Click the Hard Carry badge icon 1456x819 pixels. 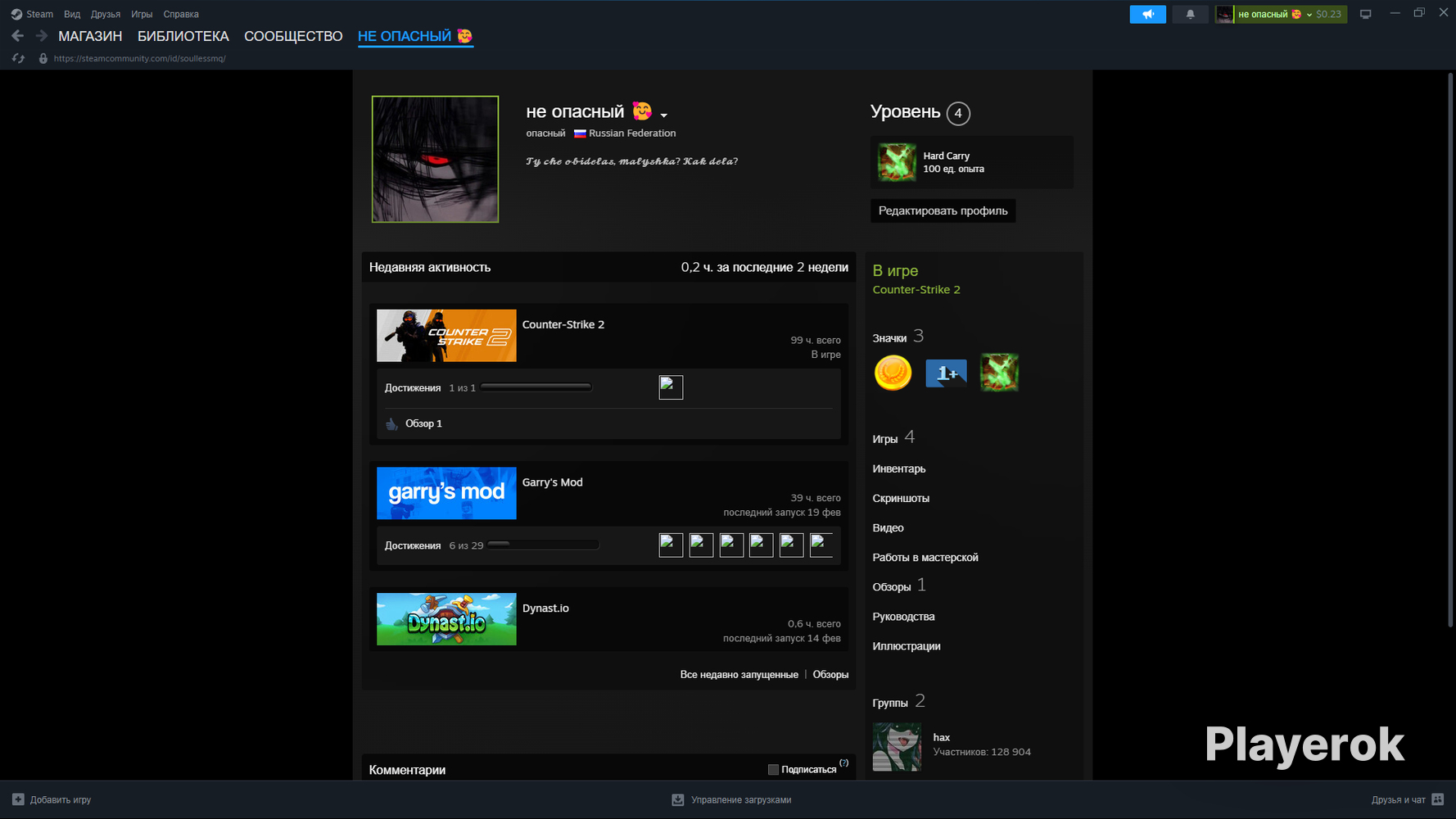tap(897, 162)
